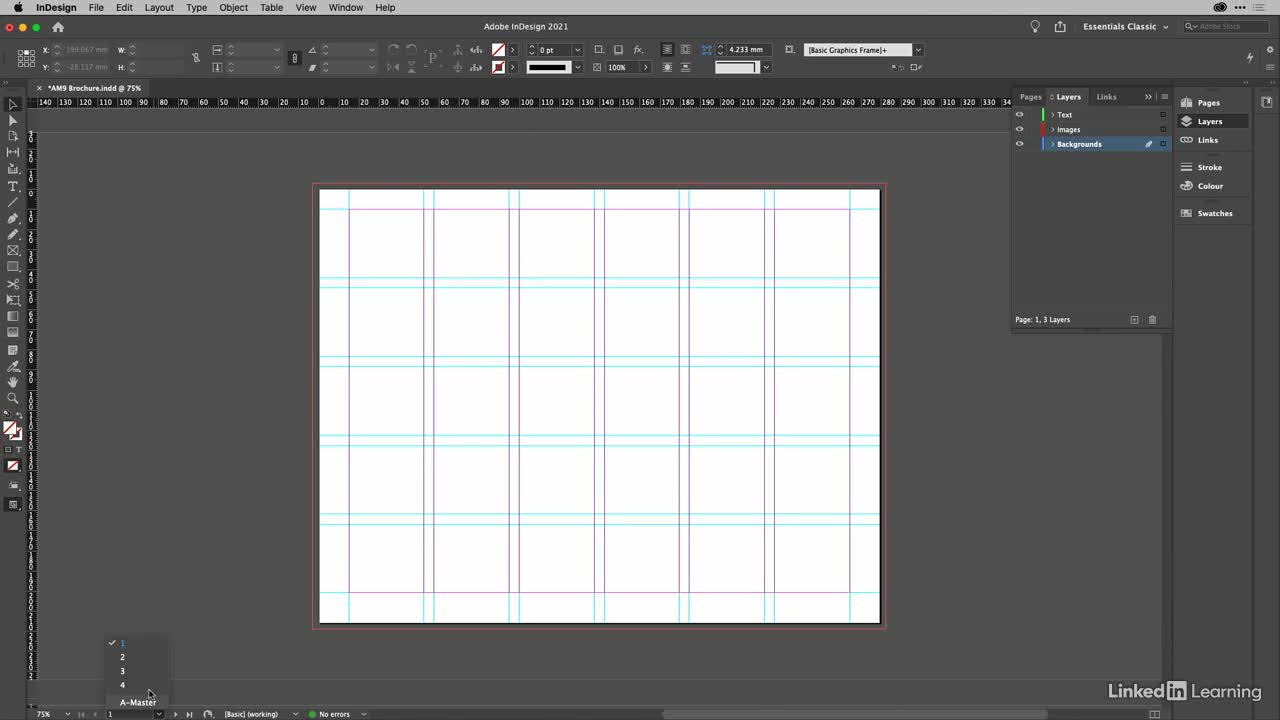
Task: Open the page number dropdown arrow
Action: 158,714
